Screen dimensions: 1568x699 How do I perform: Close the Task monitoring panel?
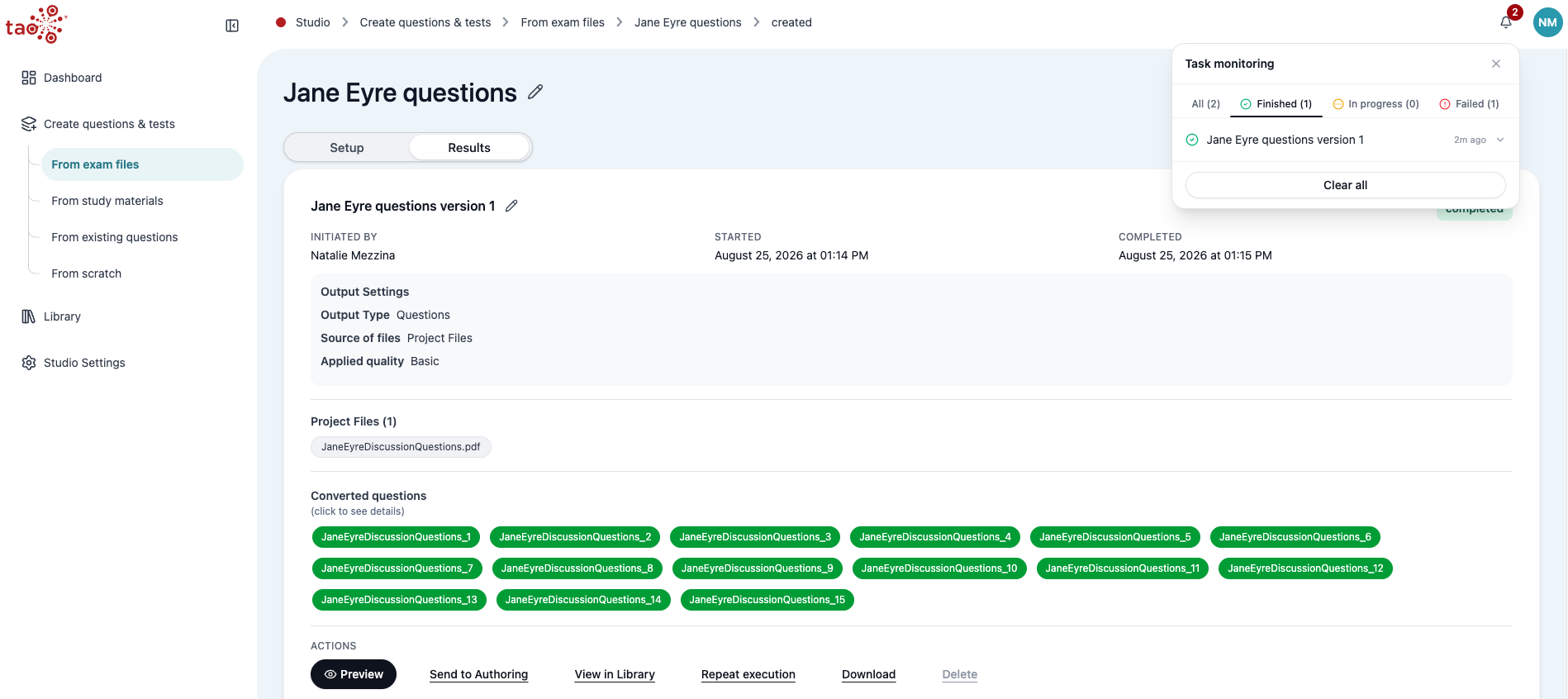[1496, 64]
